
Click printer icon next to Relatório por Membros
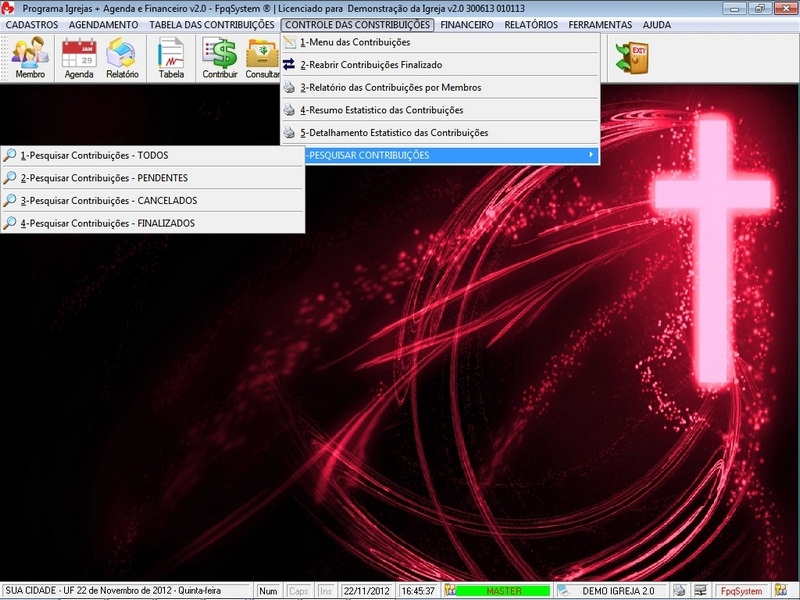[x=289, y=87]
